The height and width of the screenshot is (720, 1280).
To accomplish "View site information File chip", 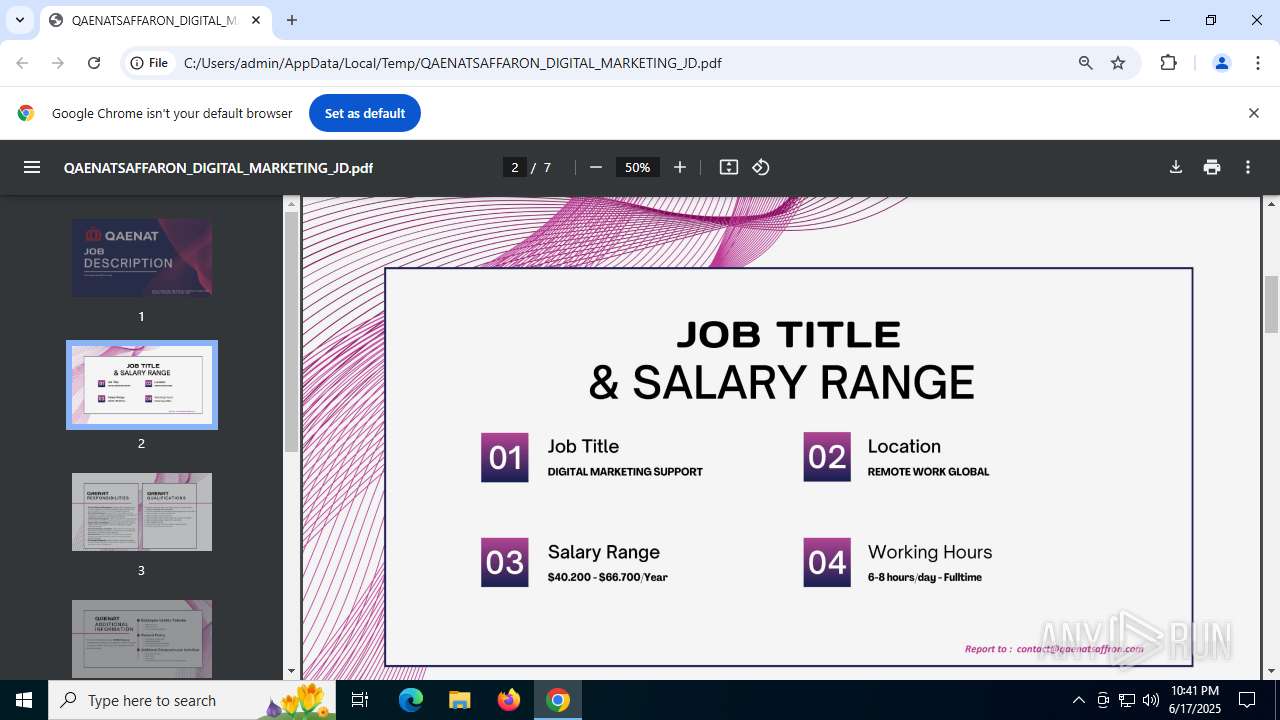I will click(x=148, y=63).
